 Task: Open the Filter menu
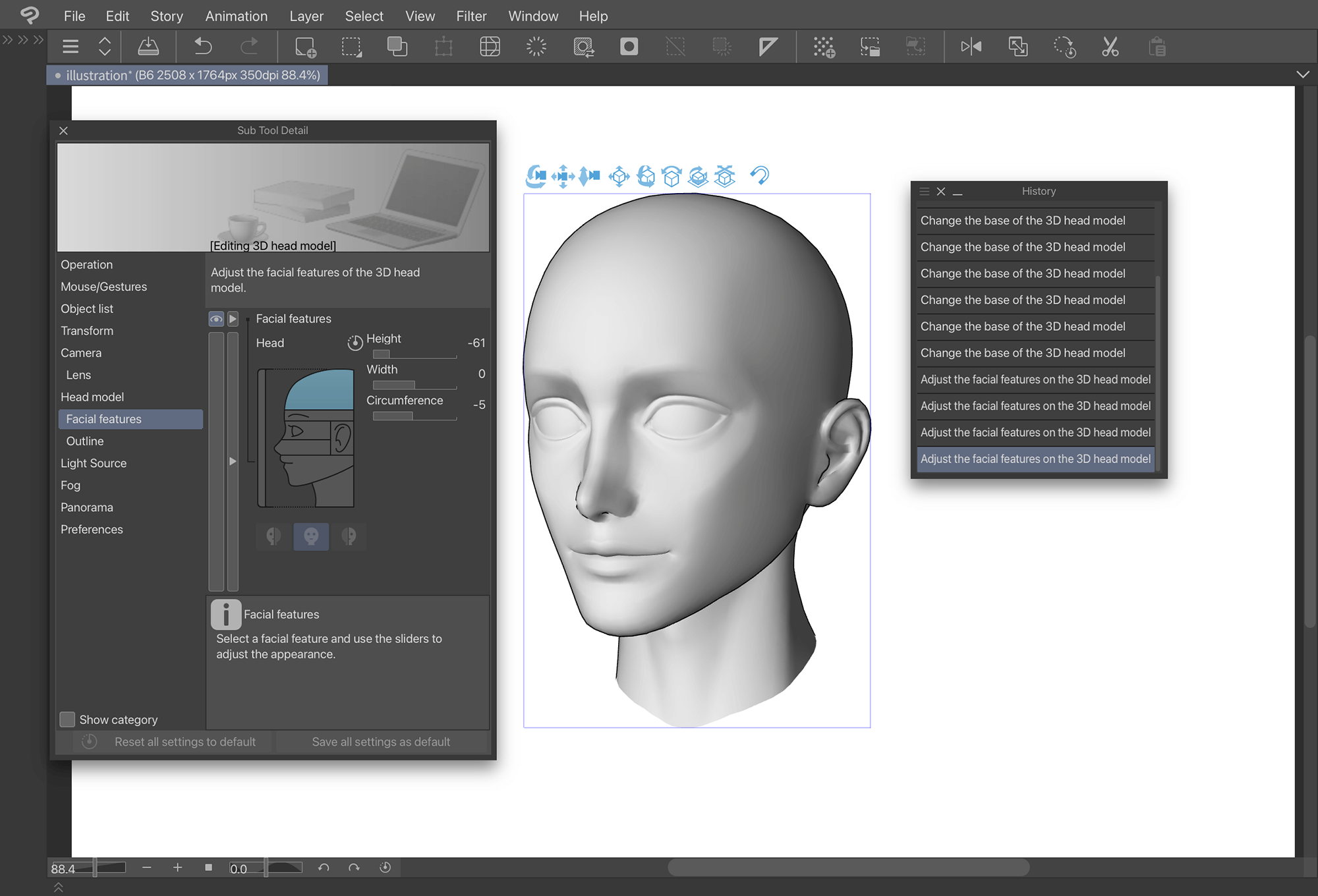click(x=471, y=16)
